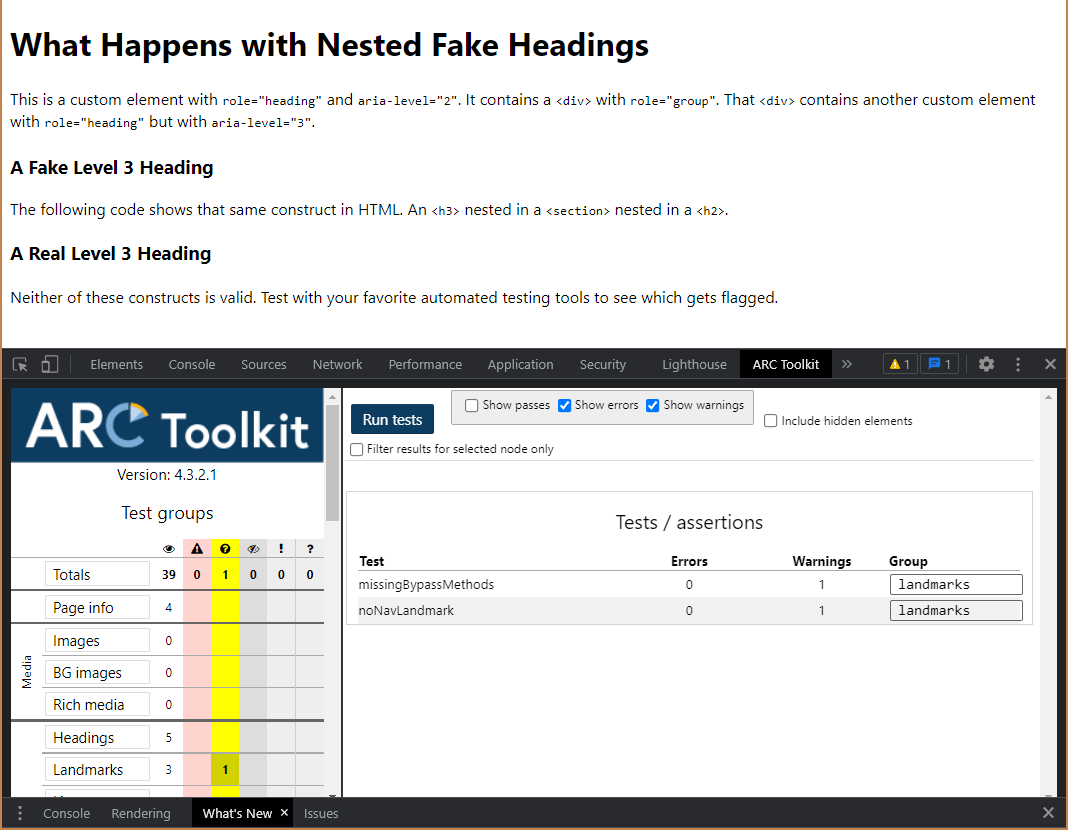Open the Console tab in bottom drawer
Viewport: 1068px width, 830px height.
tap(66, 813)
